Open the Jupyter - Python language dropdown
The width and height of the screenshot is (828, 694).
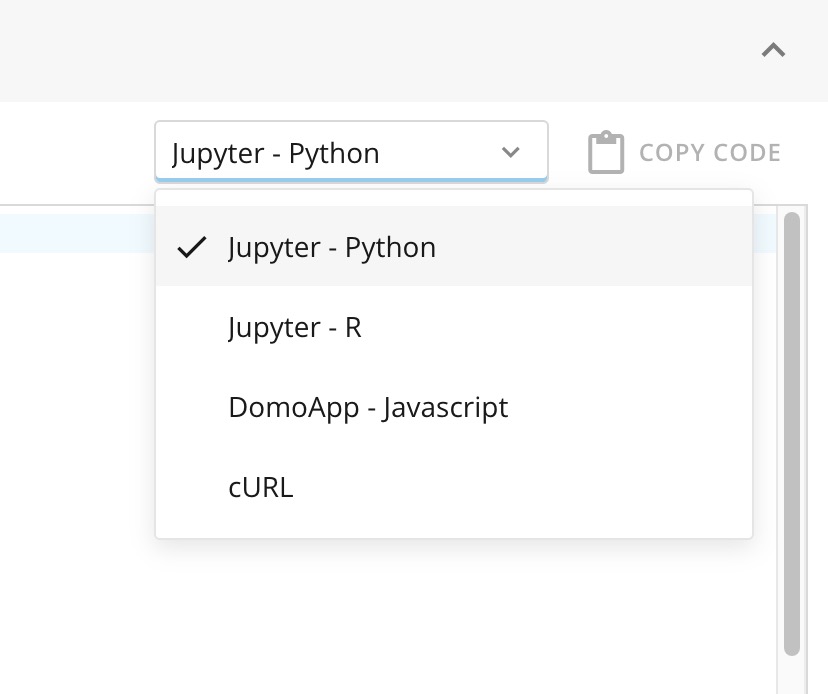350,151
